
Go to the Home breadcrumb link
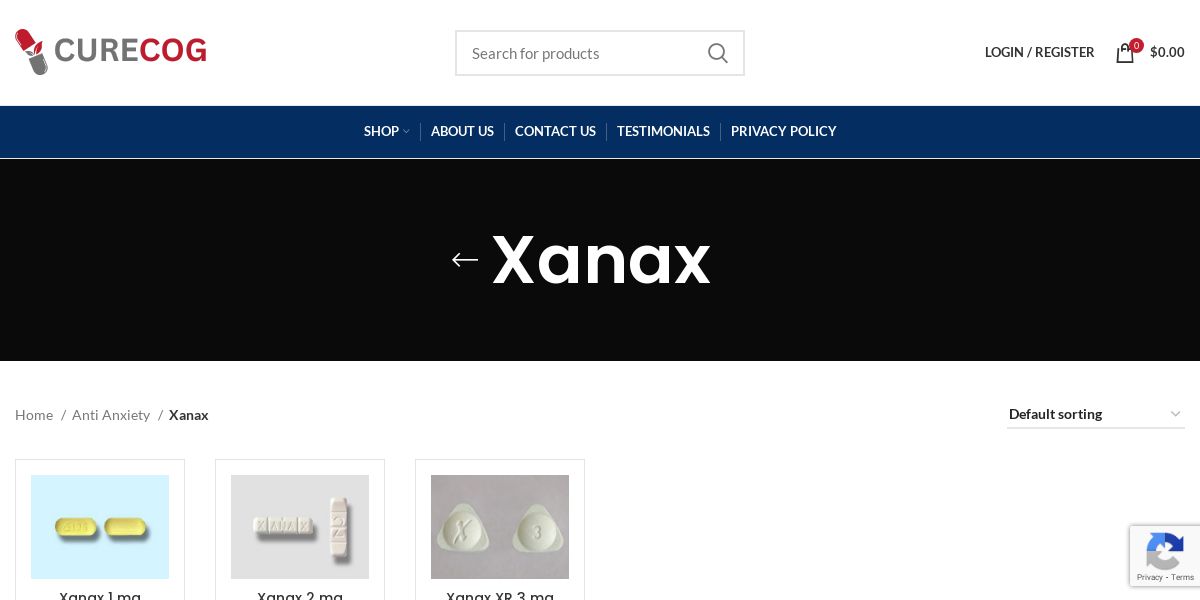coord(34,415)
